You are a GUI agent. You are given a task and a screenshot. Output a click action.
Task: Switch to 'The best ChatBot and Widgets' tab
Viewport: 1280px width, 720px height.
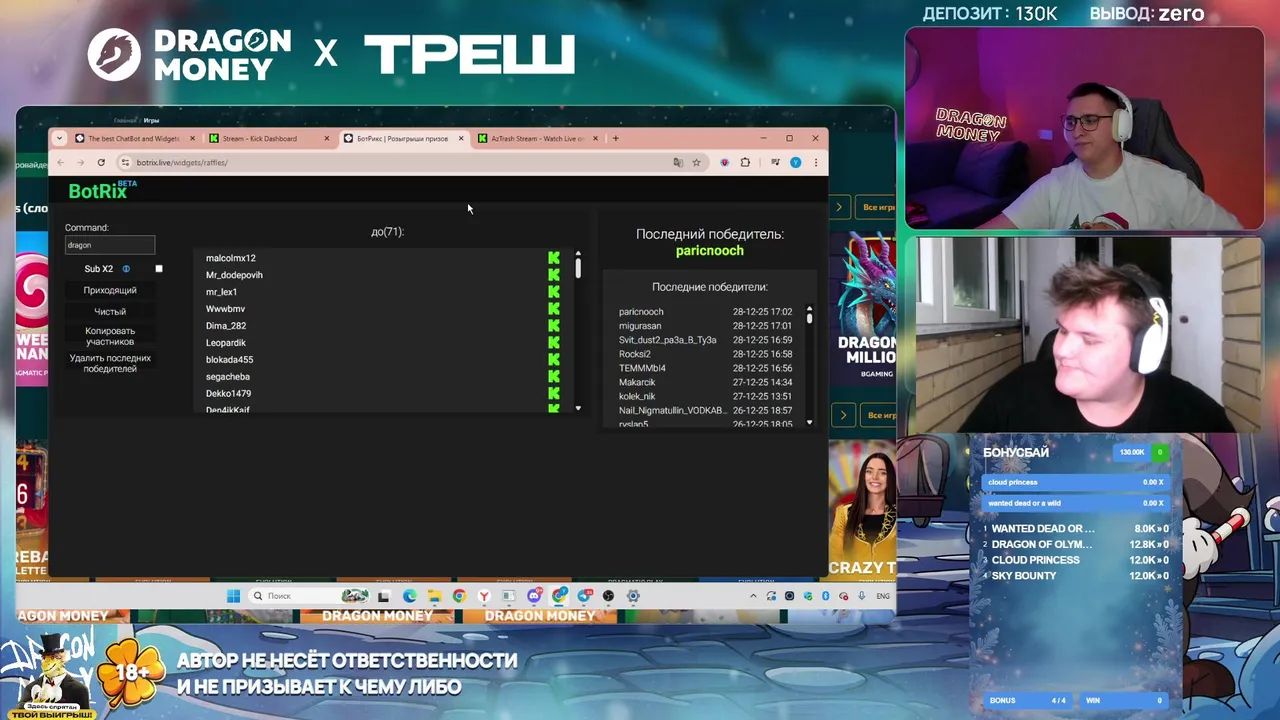[x=135, y=138]
